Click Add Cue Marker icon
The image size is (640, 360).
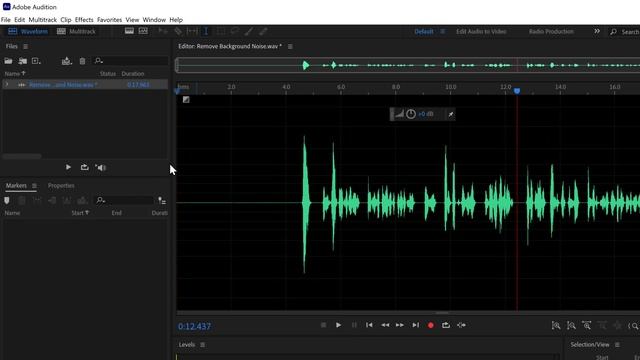click(7, 200)
